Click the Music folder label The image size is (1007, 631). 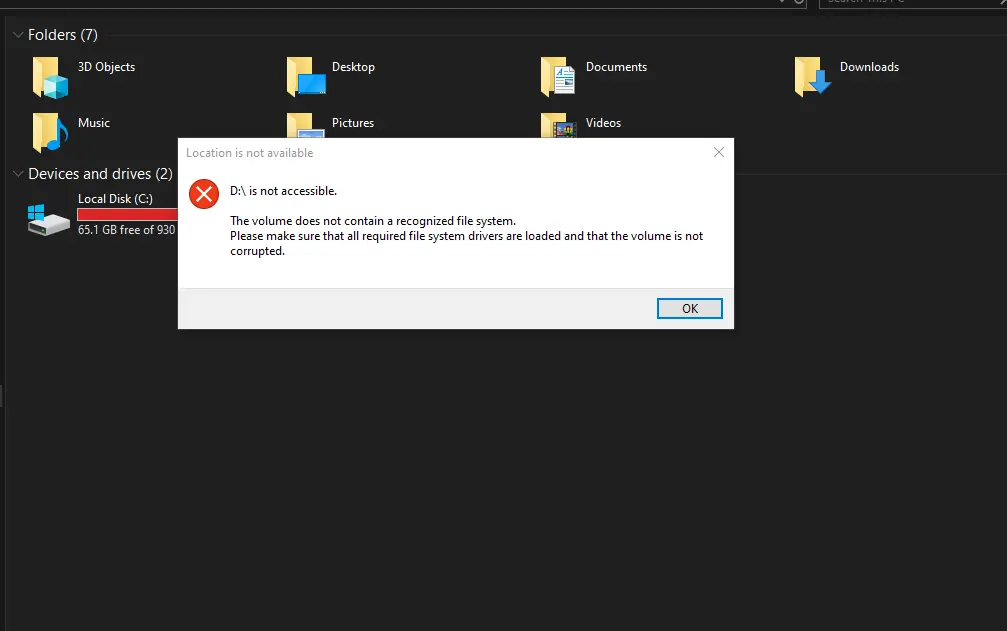94,123
